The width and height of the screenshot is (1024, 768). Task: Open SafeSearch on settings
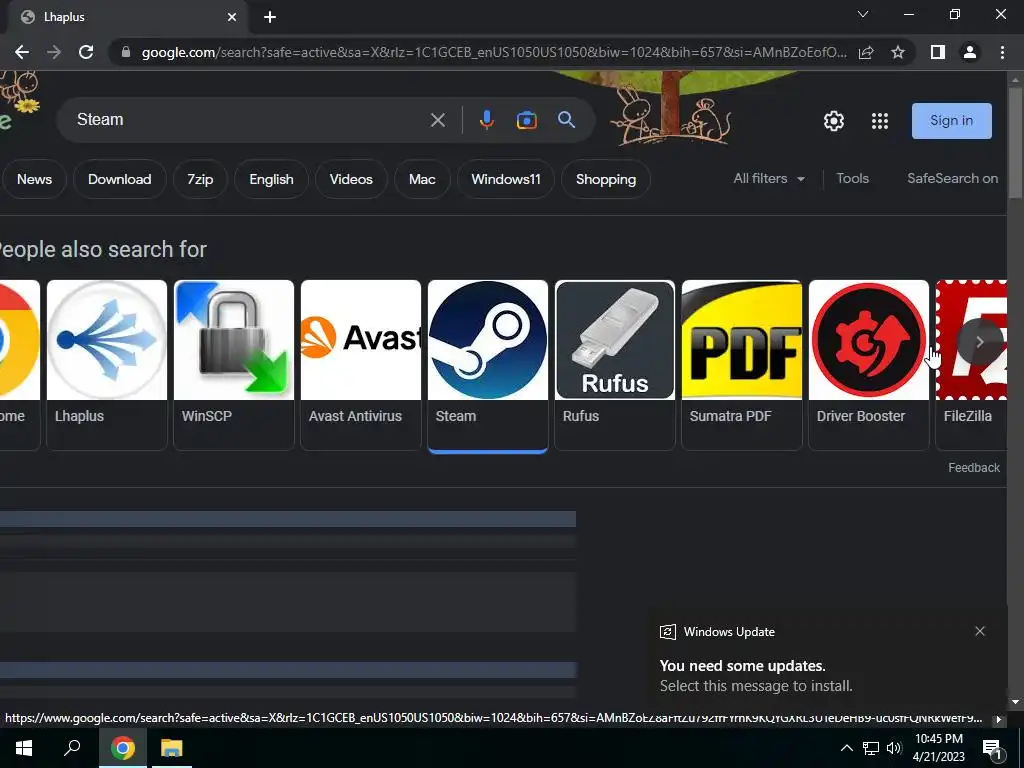[952, 178]
